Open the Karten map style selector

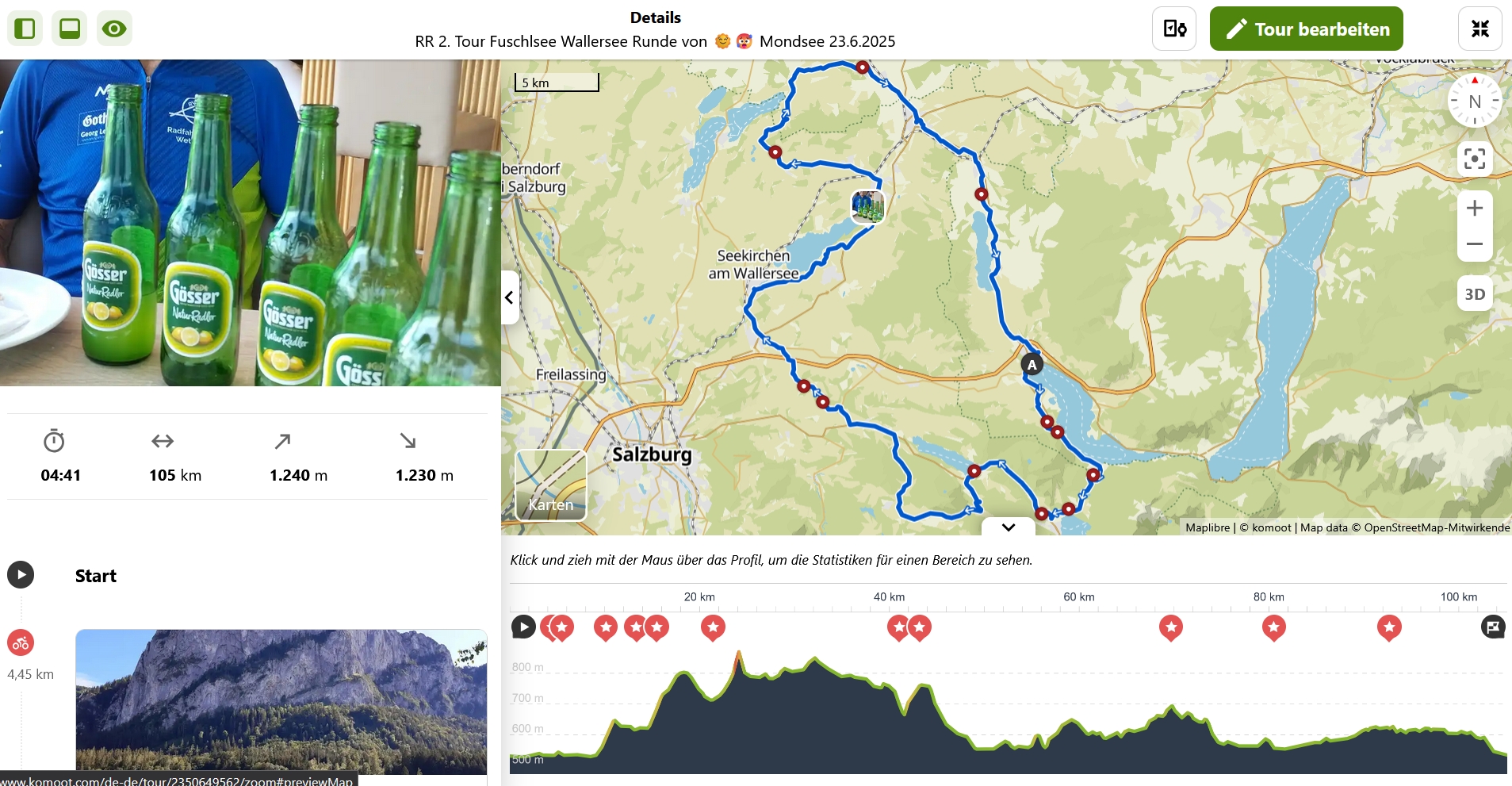[551, 485]
